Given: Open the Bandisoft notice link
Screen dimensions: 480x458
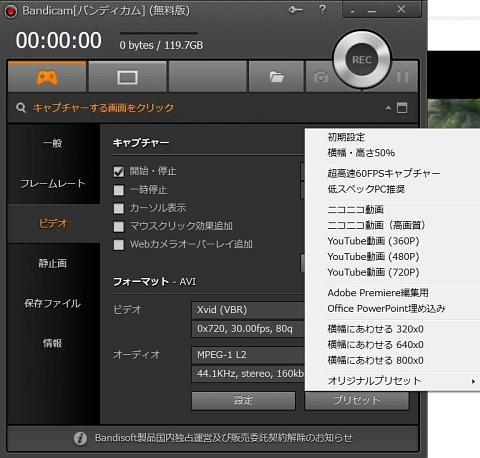Looking at the screenshot, I should (223, 438).
